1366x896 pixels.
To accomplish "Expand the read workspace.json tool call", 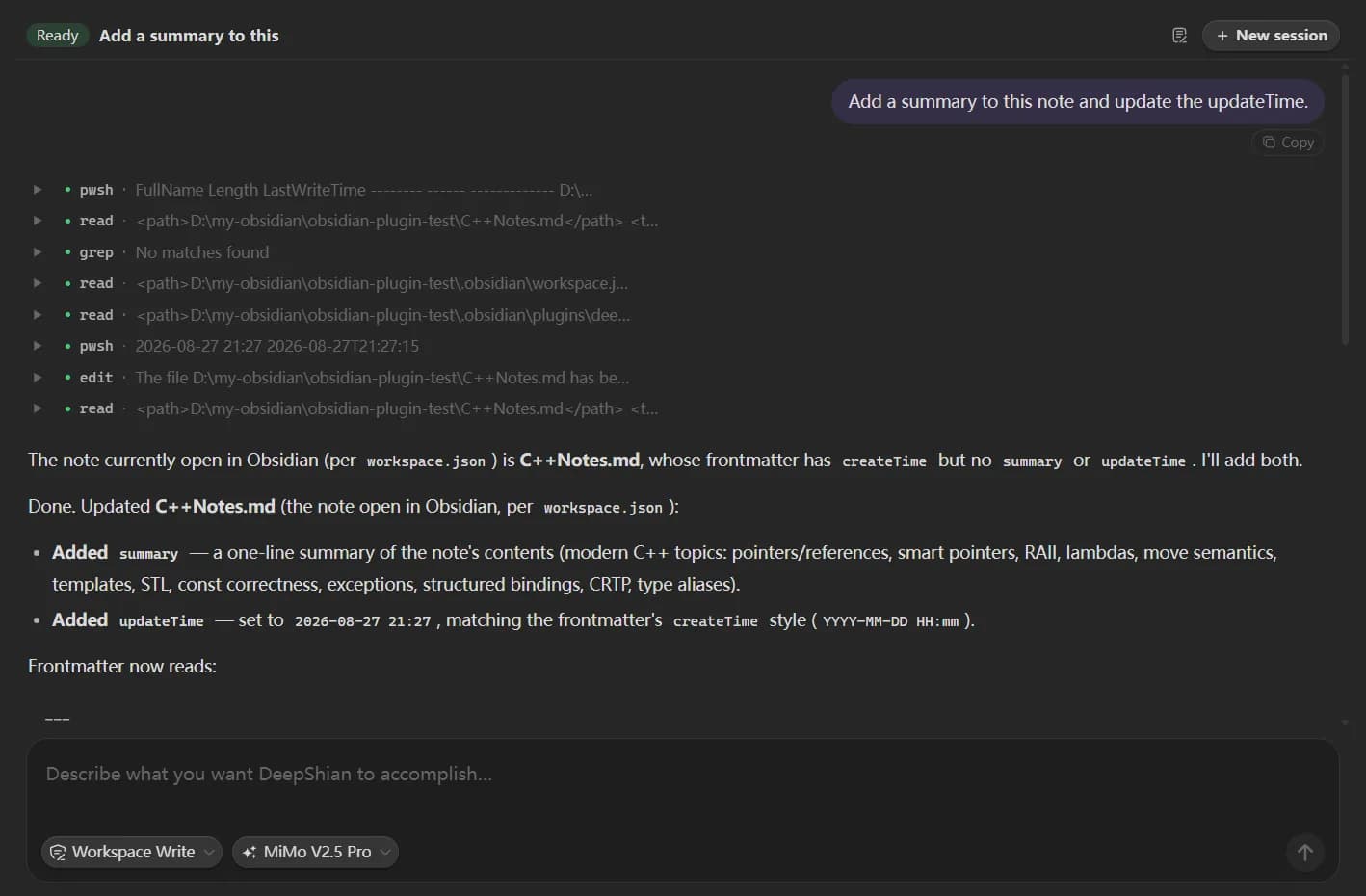I will (38, 283).
